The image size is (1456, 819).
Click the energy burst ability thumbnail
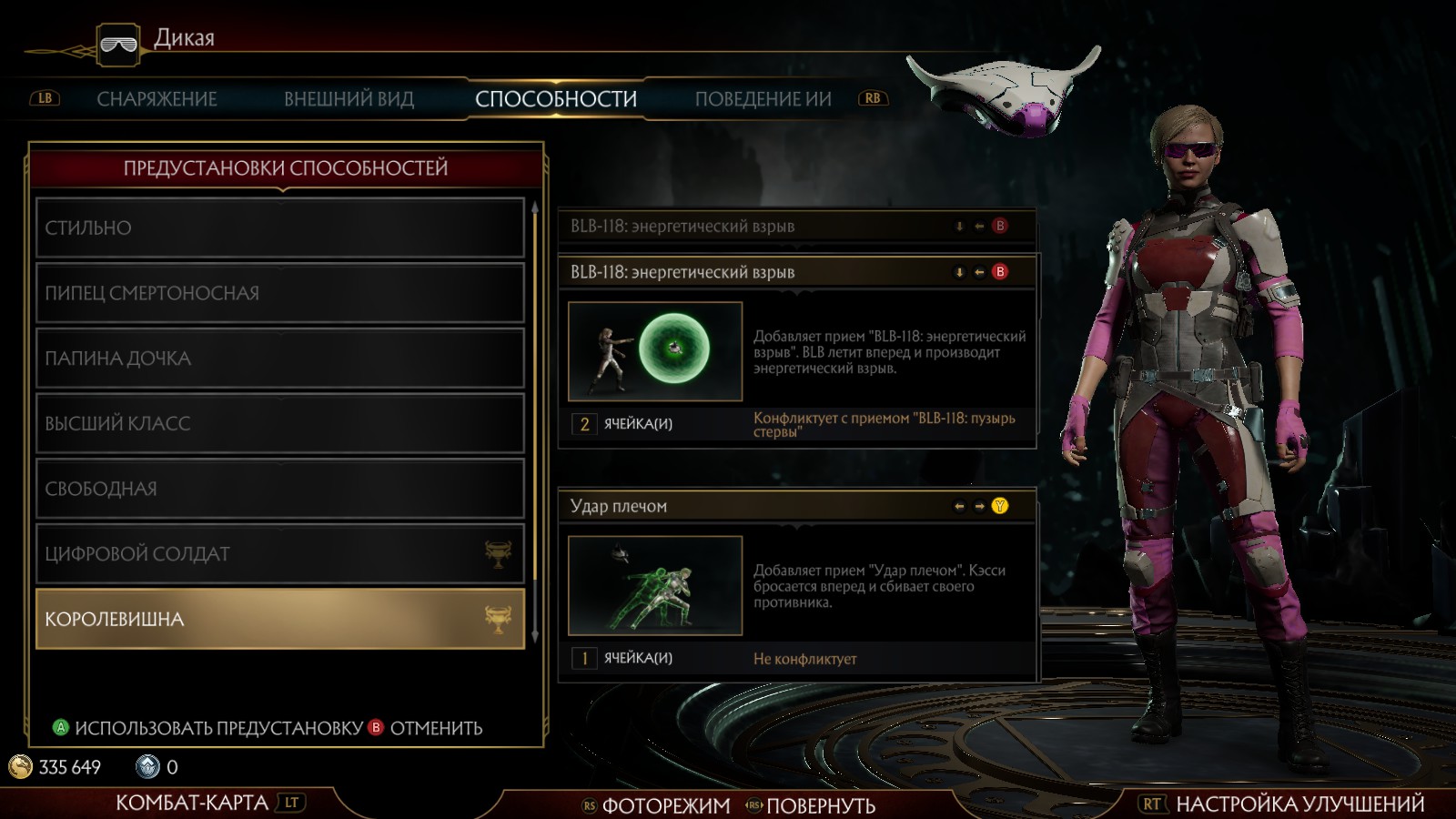pos(655,351)
